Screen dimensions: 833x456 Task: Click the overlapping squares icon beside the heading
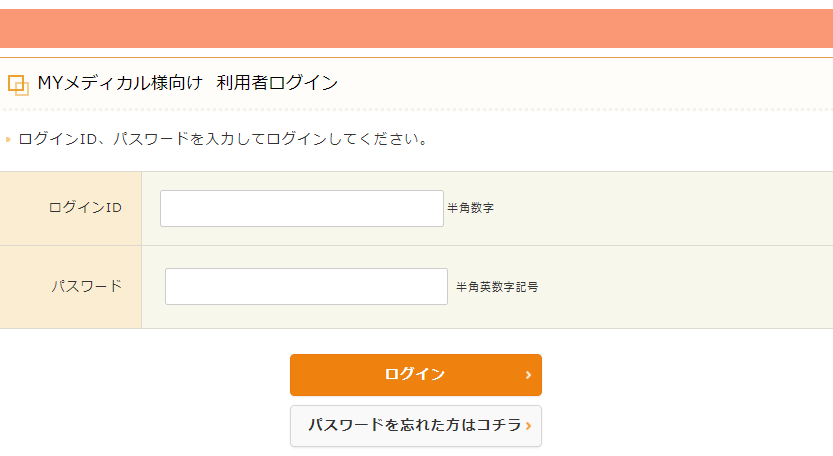[18, 85]
